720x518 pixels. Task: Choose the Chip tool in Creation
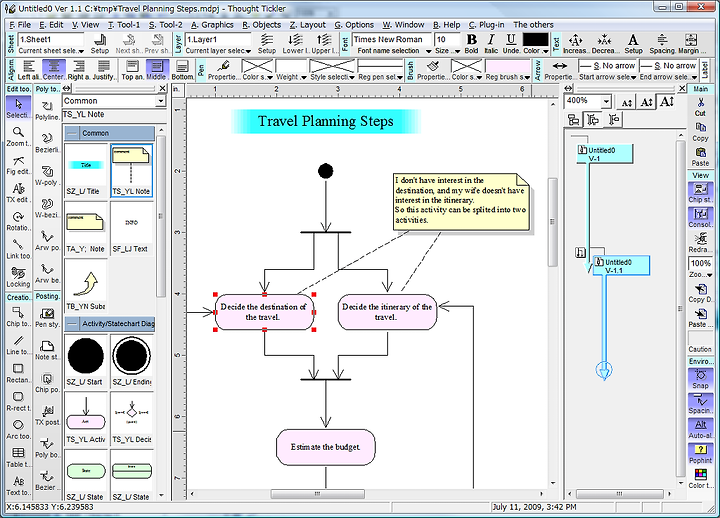tap(18, 316)
